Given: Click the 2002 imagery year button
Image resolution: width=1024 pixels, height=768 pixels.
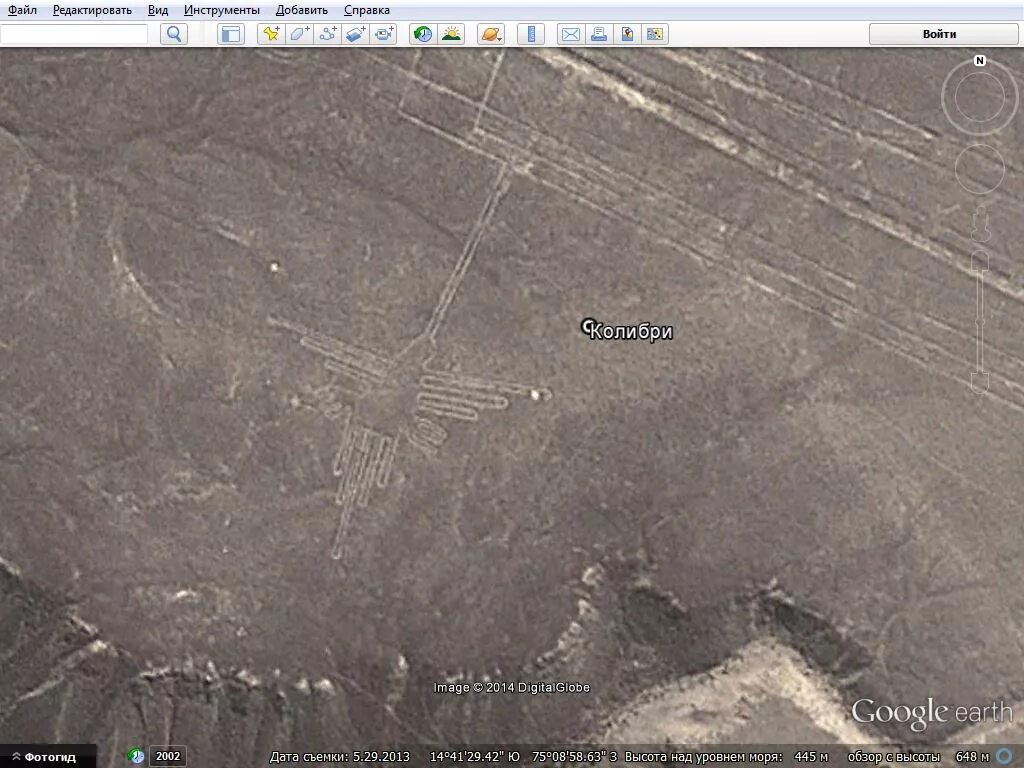Looking at the screenshot, I should (168, 756).
